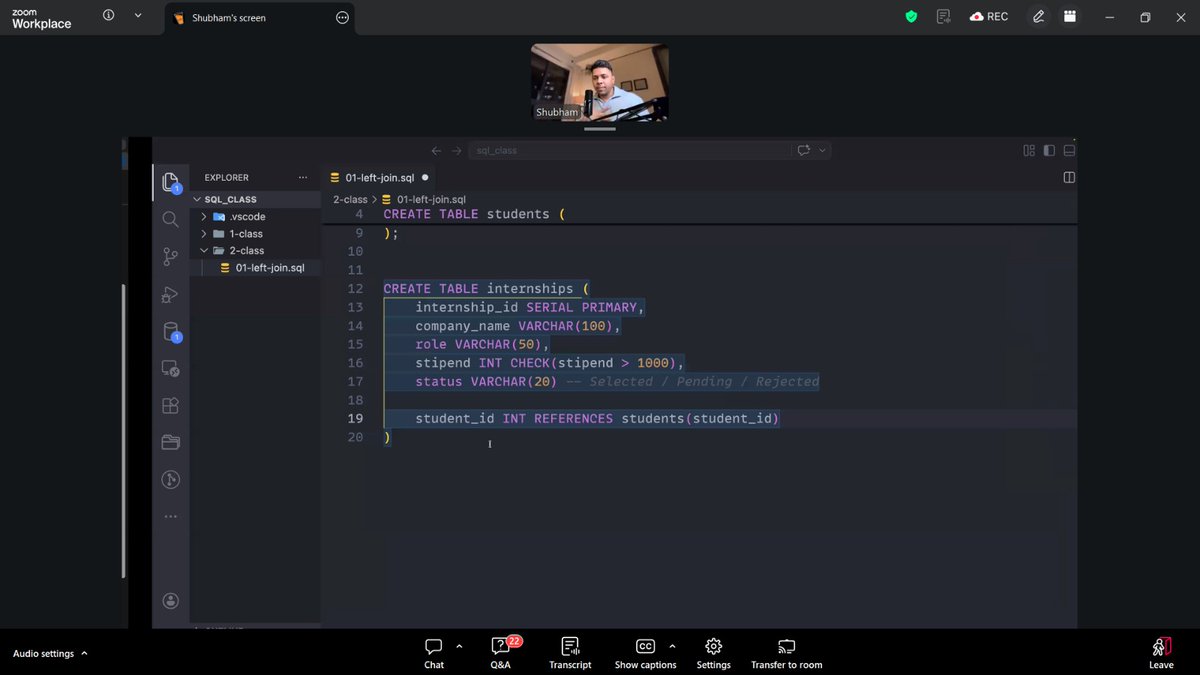The width and height of the screenshot is (1200, 675).
Task: Click the folders icon in activity bar
Action: (170, 442)
